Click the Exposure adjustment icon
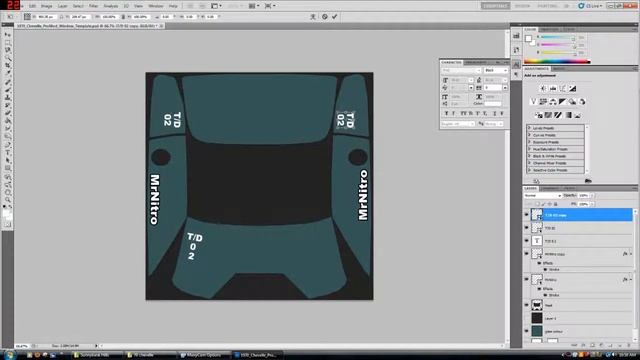The image size is (640, 360). [572, 89]
